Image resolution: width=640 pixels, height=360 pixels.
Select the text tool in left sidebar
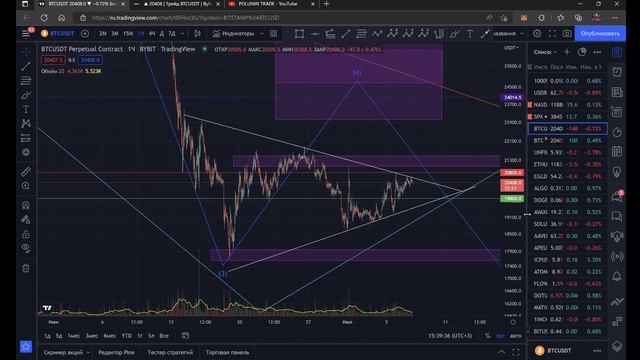(26, 109)
